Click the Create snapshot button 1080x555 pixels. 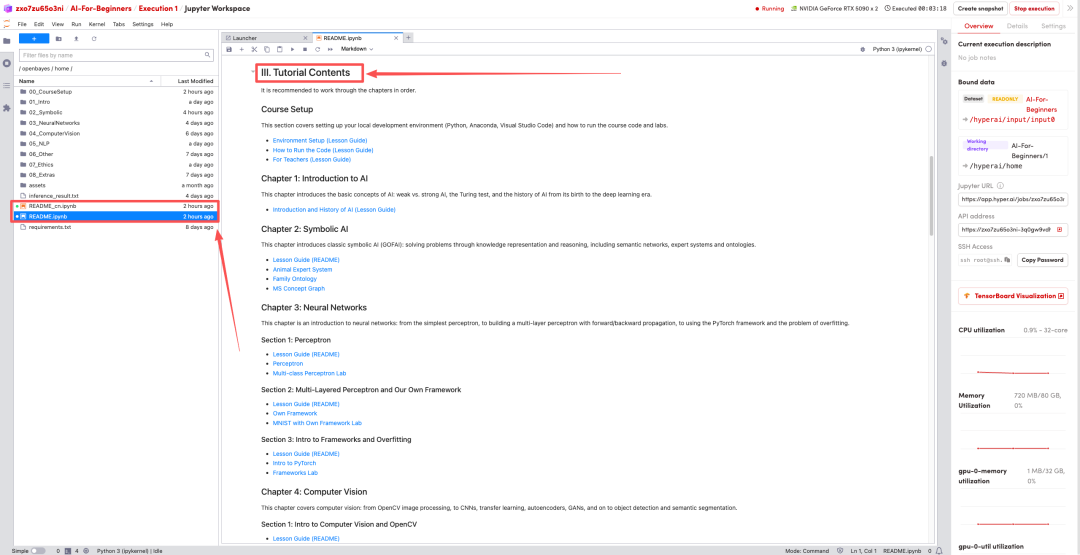point(981,8)
